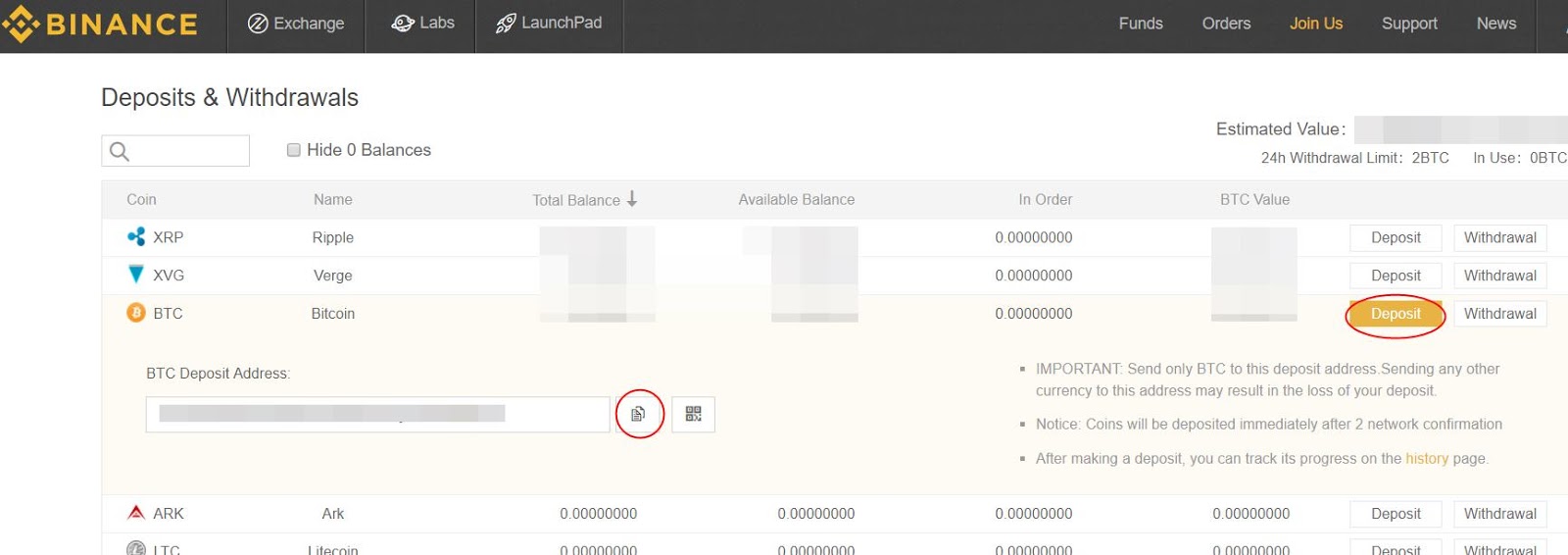Open the Funds menu
Viewport: 1568px width, 555px height.
[1141, 24]
